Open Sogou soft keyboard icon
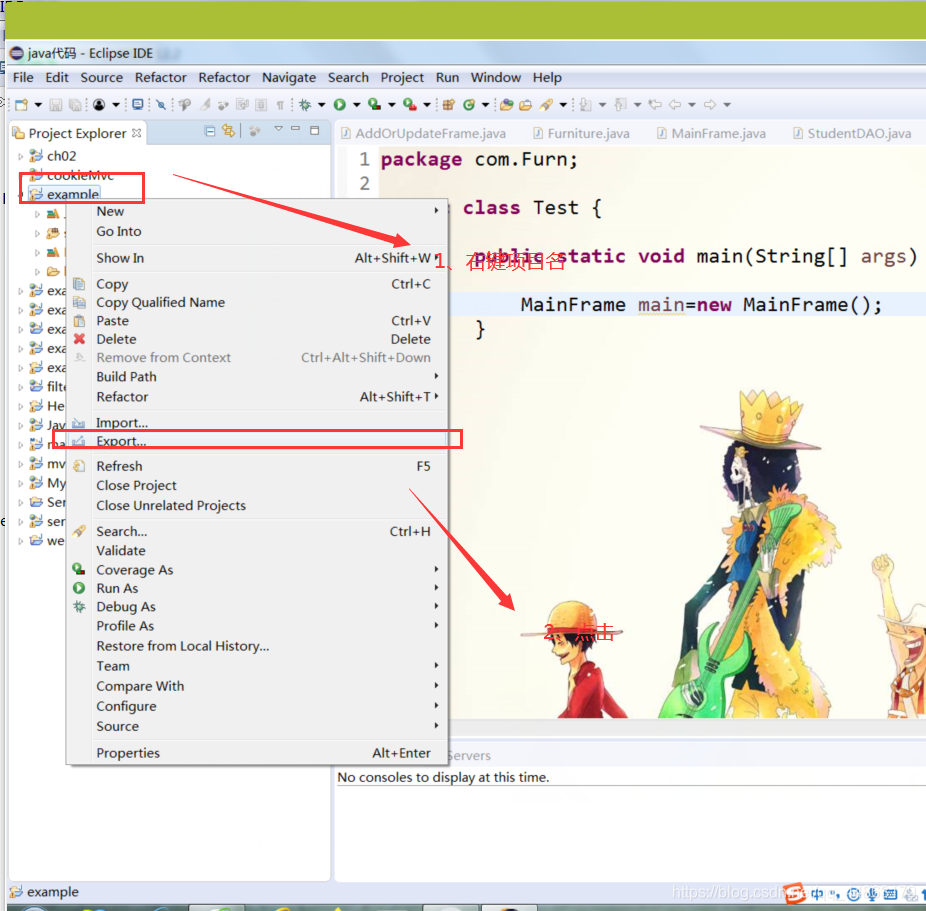Screen dimensions: 926x911 (x=891, y=894)
